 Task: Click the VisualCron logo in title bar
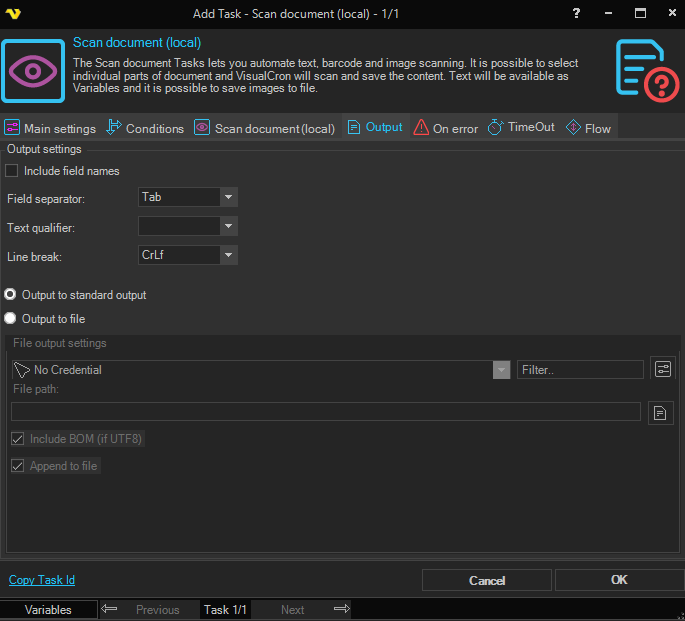pyautogui.click(x=13, y=13)
